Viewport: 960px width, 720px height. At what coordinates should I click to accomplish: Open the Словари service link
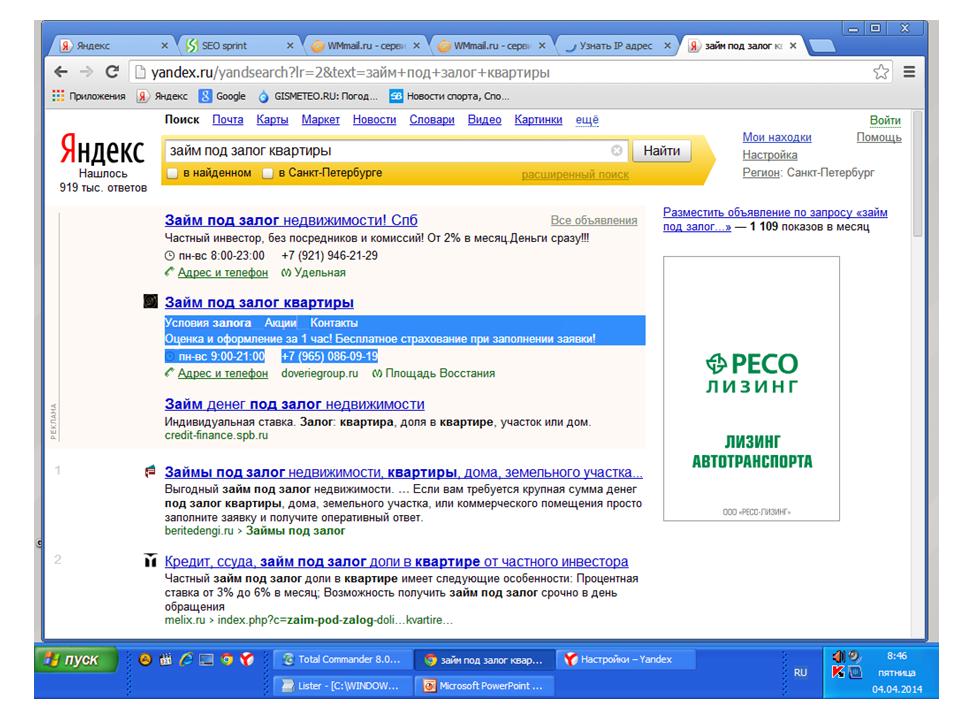tap(432, 120)
